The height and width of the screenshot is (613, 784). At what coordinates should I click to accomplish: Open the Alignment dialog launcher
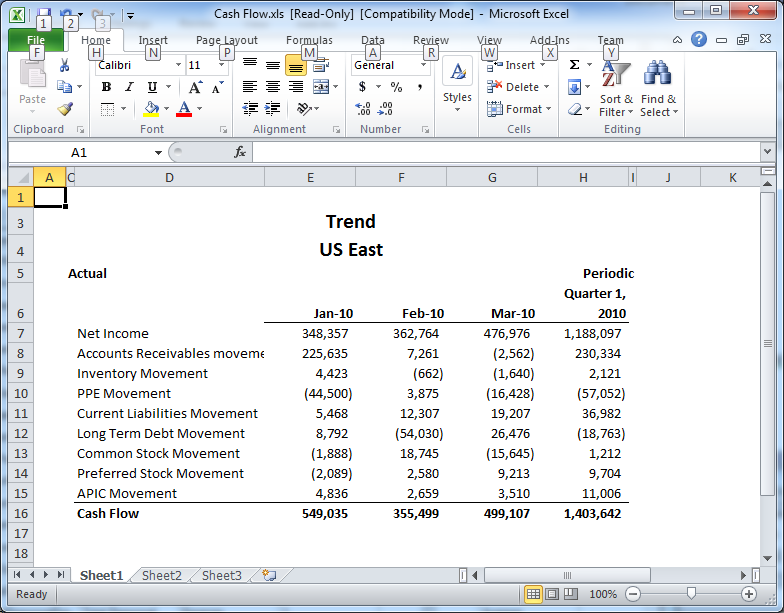tap(336, 130)
